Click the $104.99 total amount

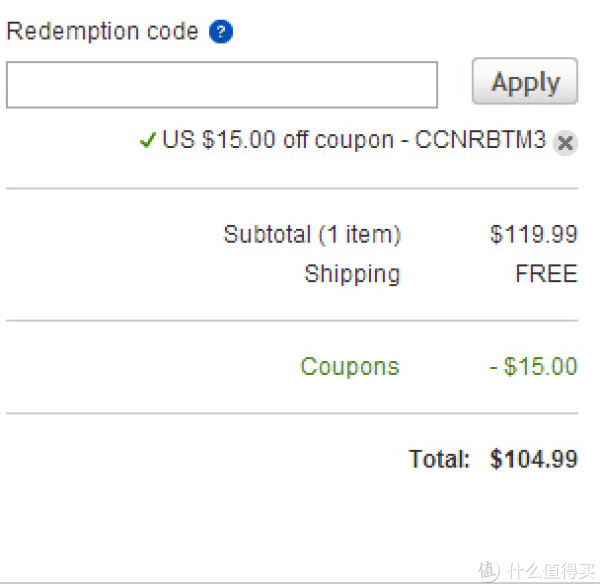click(533, 459)
